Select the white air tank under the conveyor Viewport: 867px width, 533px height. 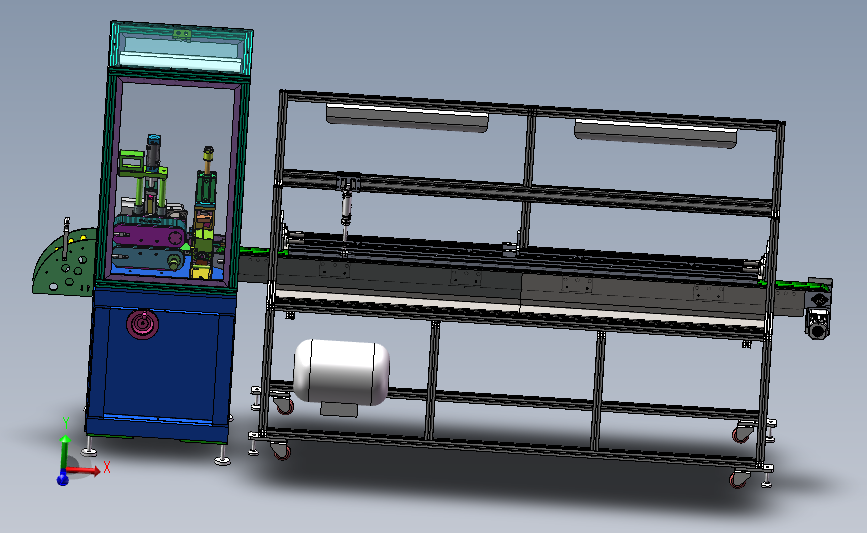(x=341, y=373)
